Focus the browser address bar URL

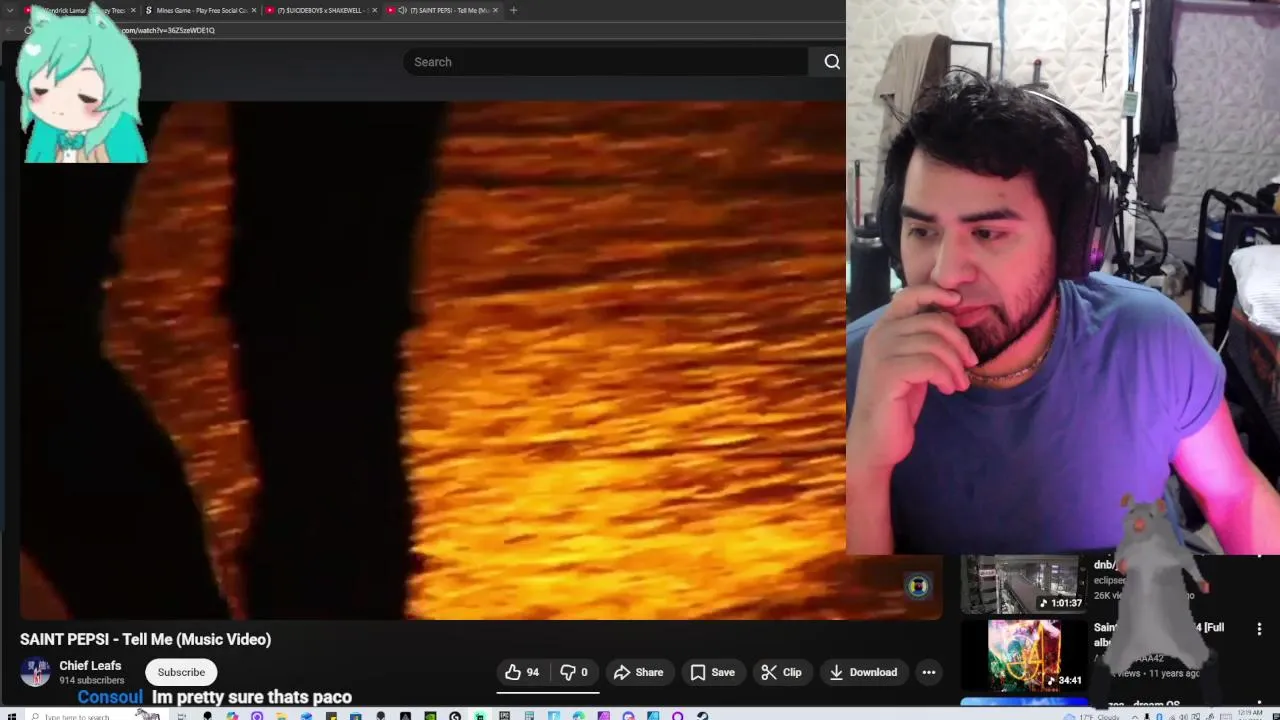tap(170, 30)
